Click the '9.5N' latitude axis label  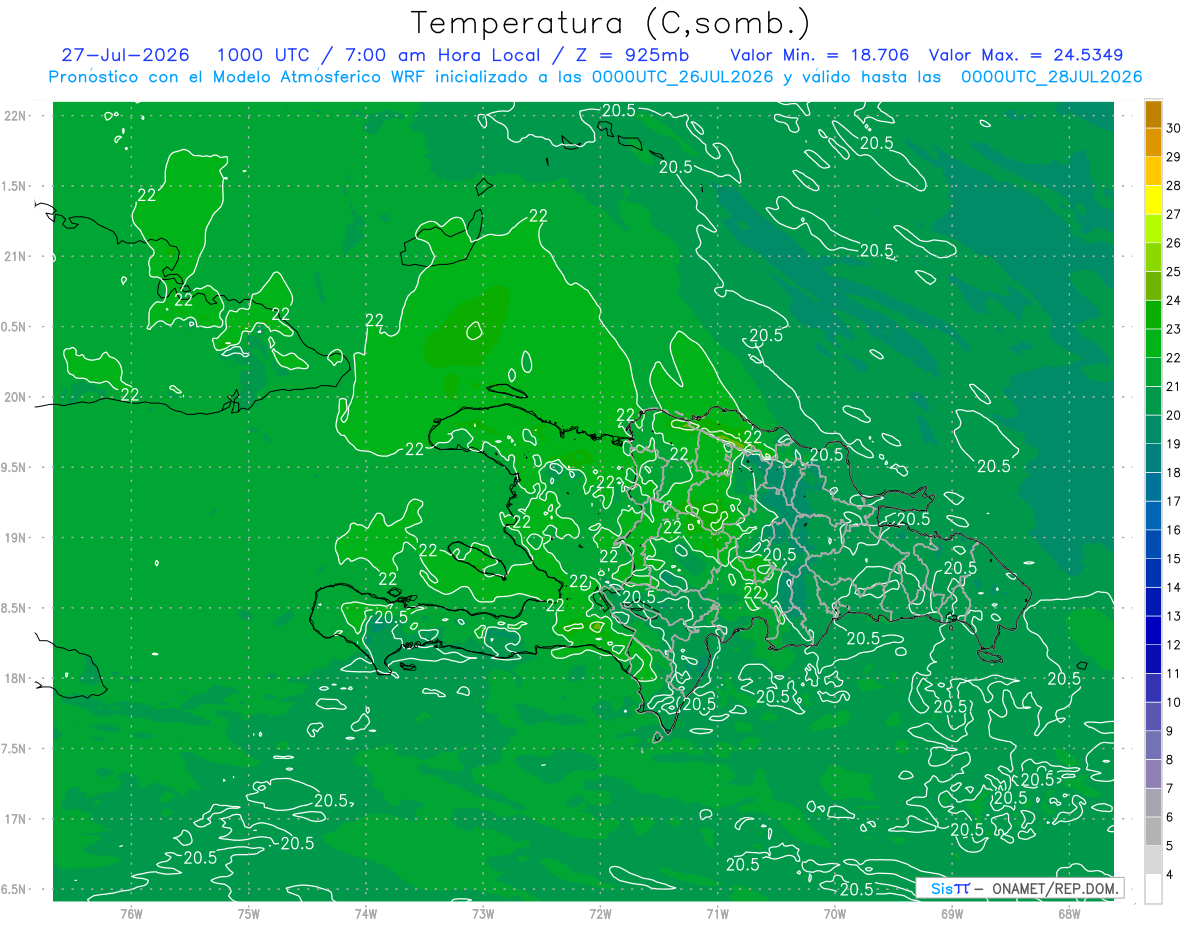[x=13, y=467]
